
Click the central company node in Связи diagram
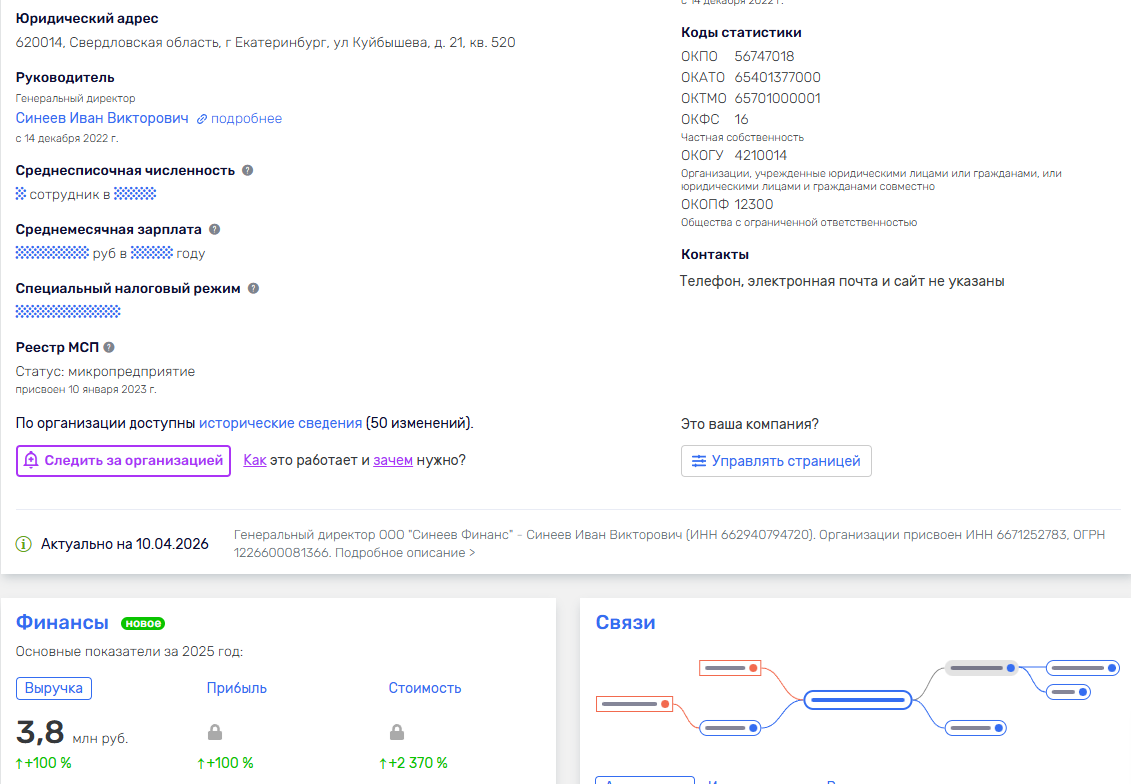coord(857,699)
